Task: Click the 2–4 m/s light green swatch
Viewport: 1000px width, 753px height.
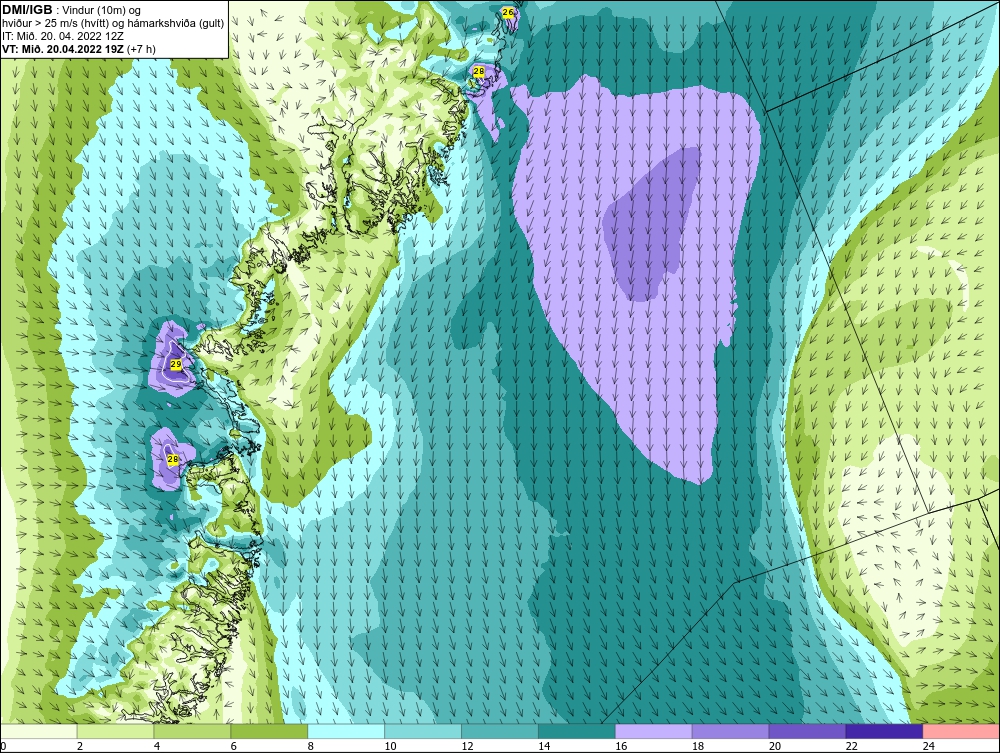Action: coord(115,731)
